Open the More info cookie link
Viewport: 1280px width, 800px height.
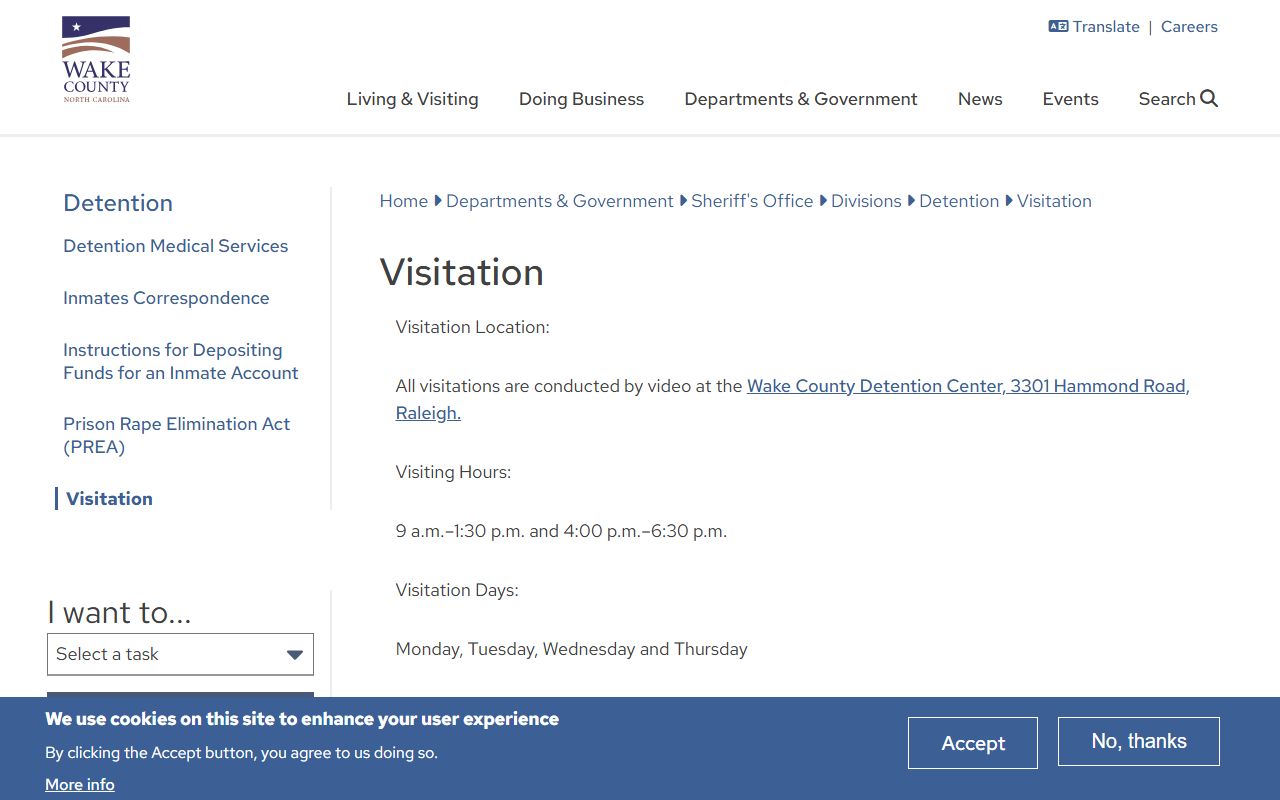tap(80, 785)
